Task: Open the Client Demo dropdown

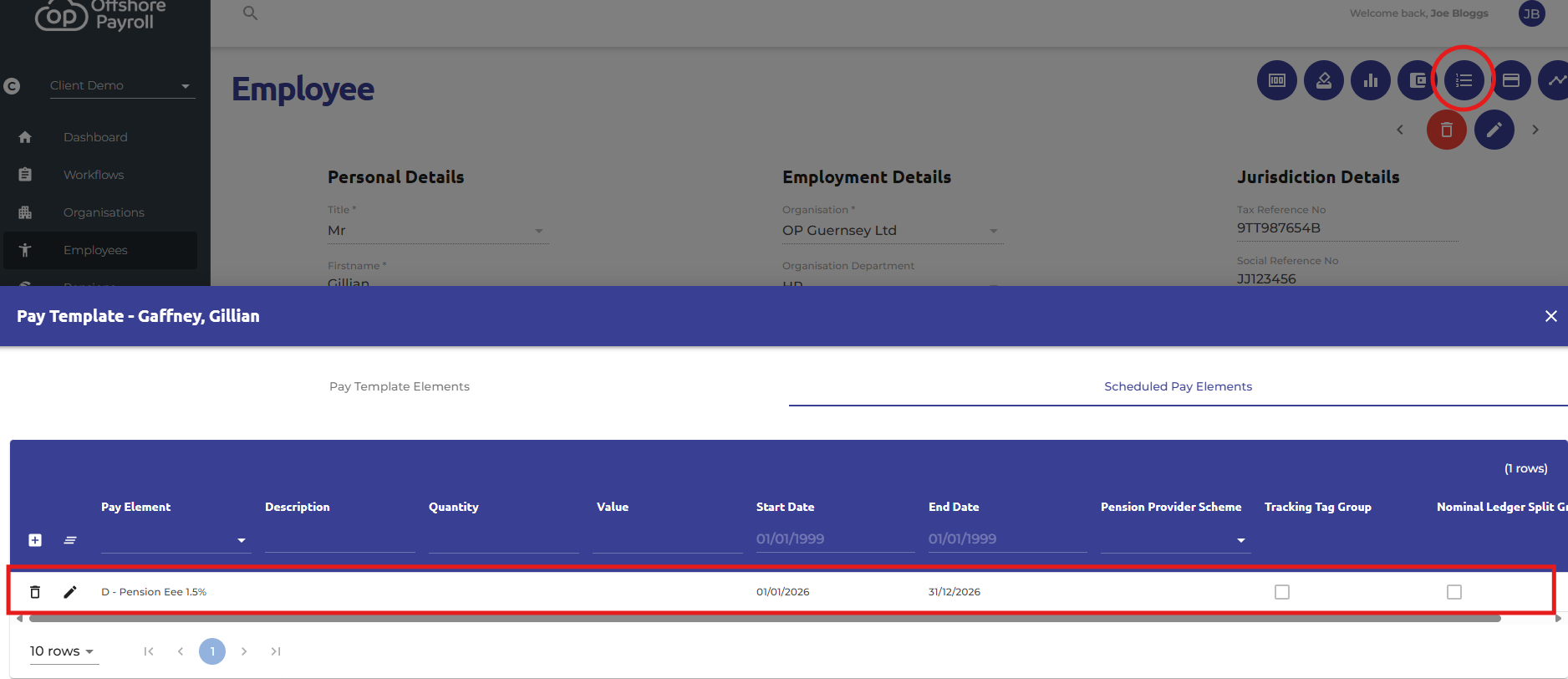Action: (122, 85)
